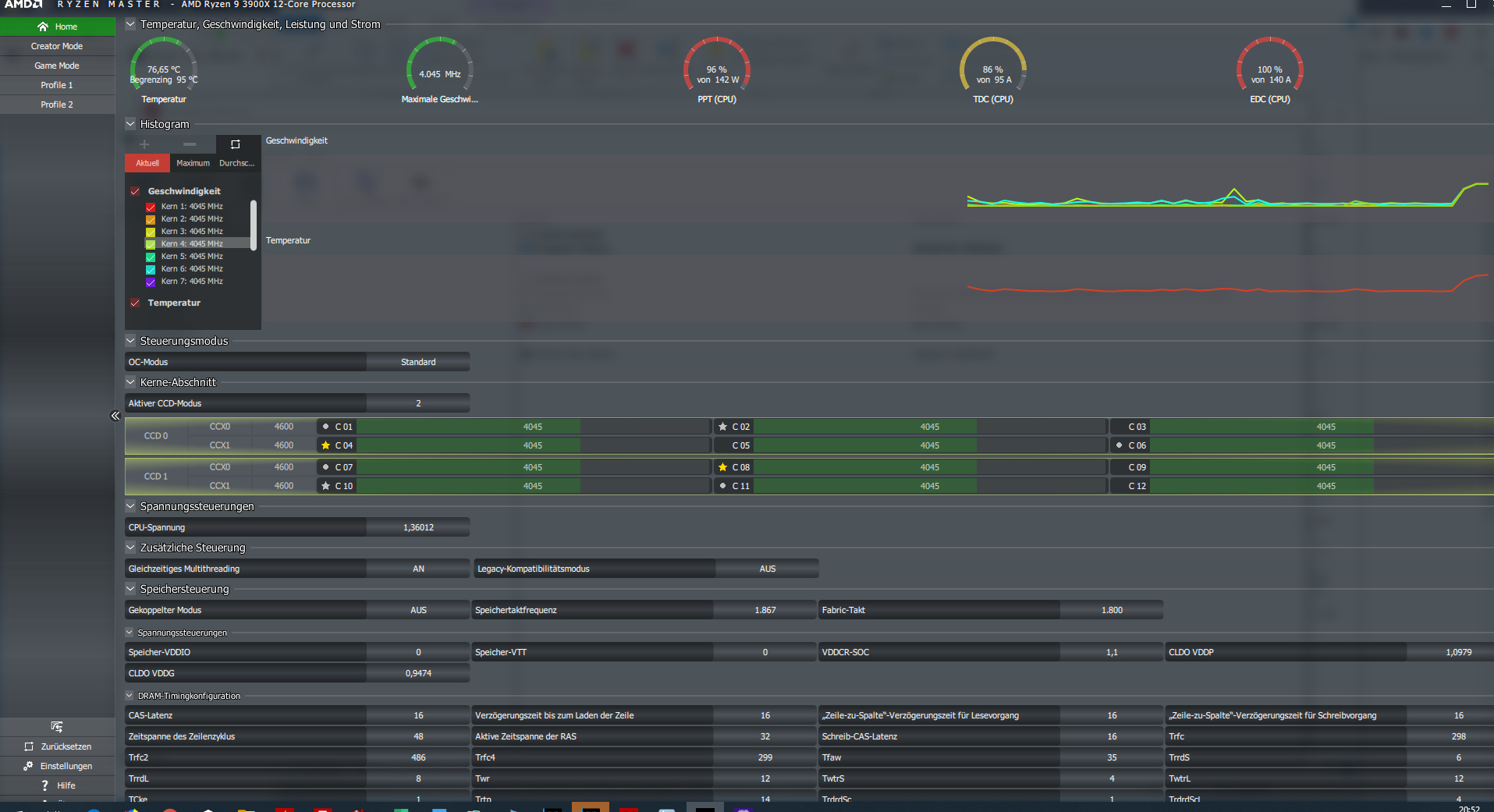1494x812 pixels.
Task: Select the Aktuell histogram tab
Action: point(147,163)
